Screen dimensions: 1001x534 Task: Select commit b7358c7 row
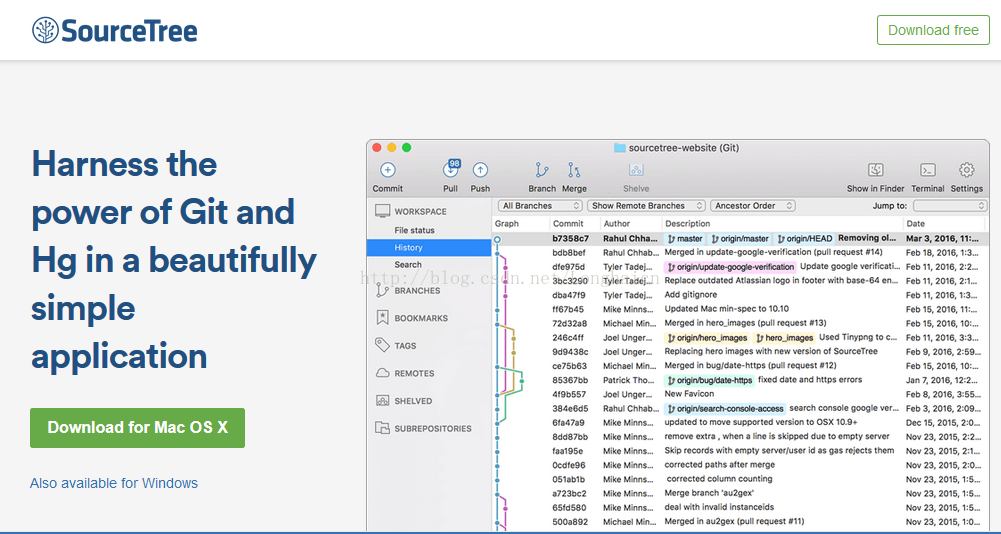pyautogui.click(x=740, y=238)
